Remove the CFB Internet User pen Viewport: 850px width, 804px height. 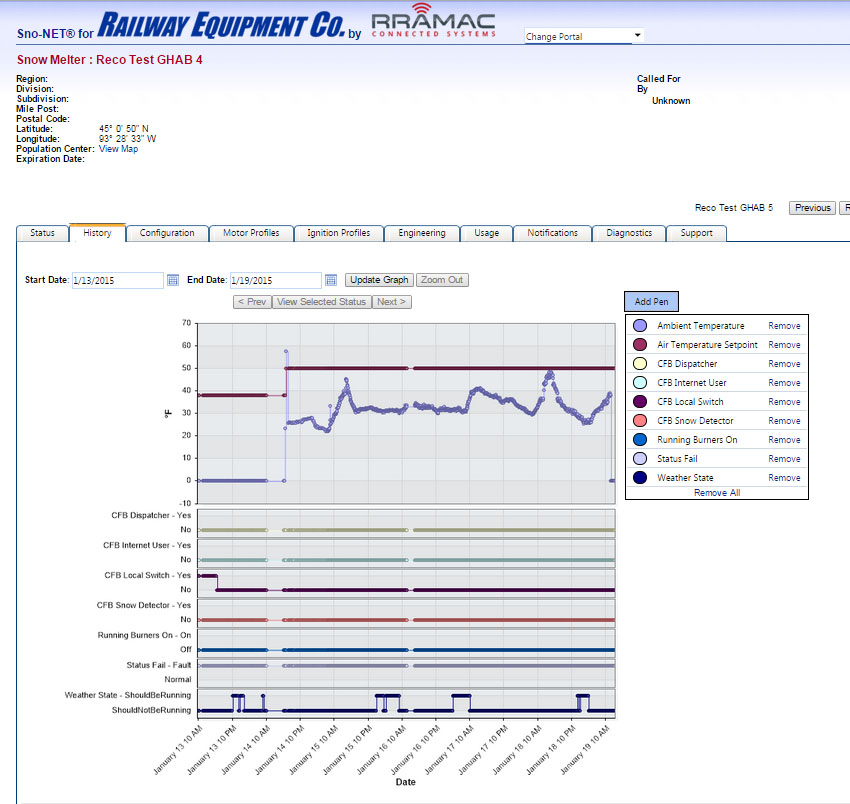(x=784, y=383)
